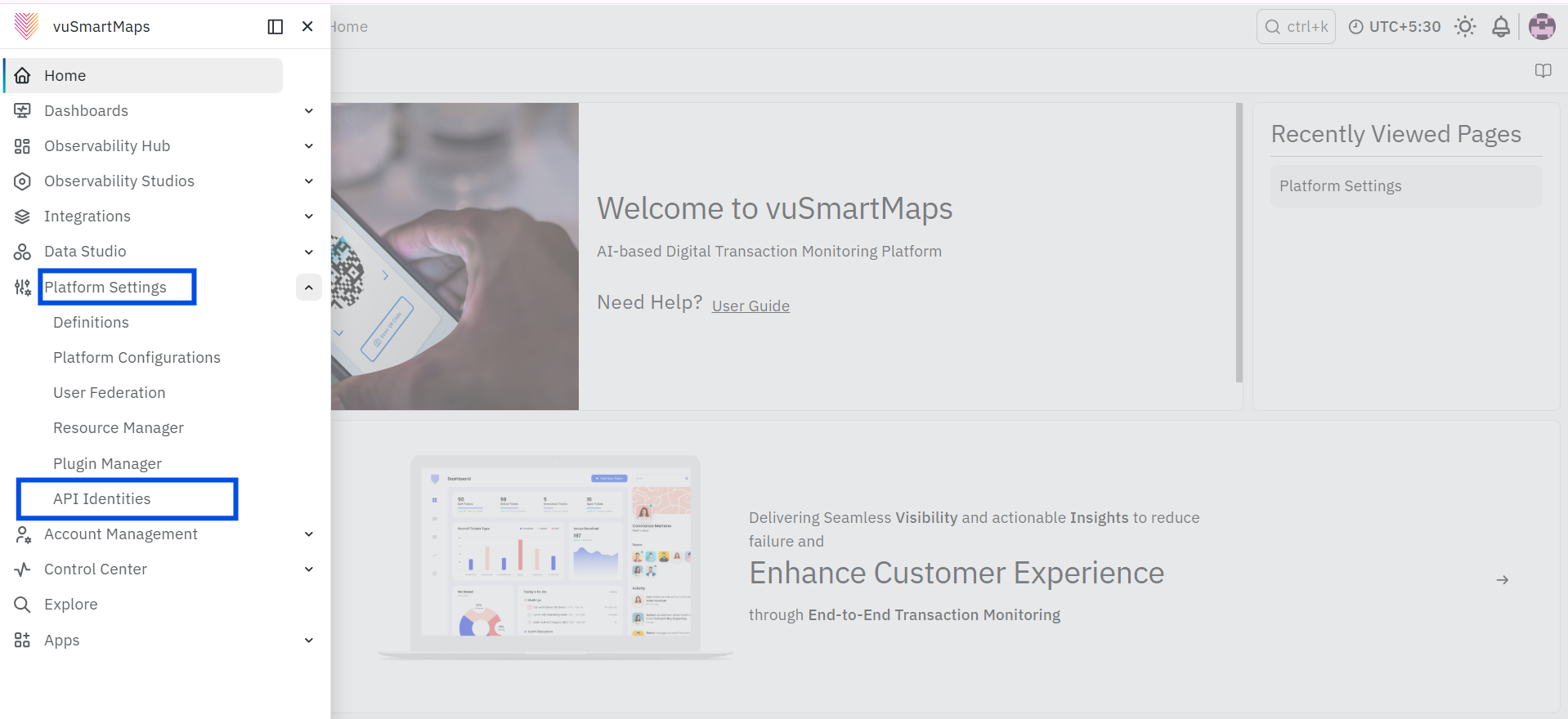This screenshot has height=719, width=1568.
Task: Open Resource Manager submenu item
Action: (x=119, y=428)
